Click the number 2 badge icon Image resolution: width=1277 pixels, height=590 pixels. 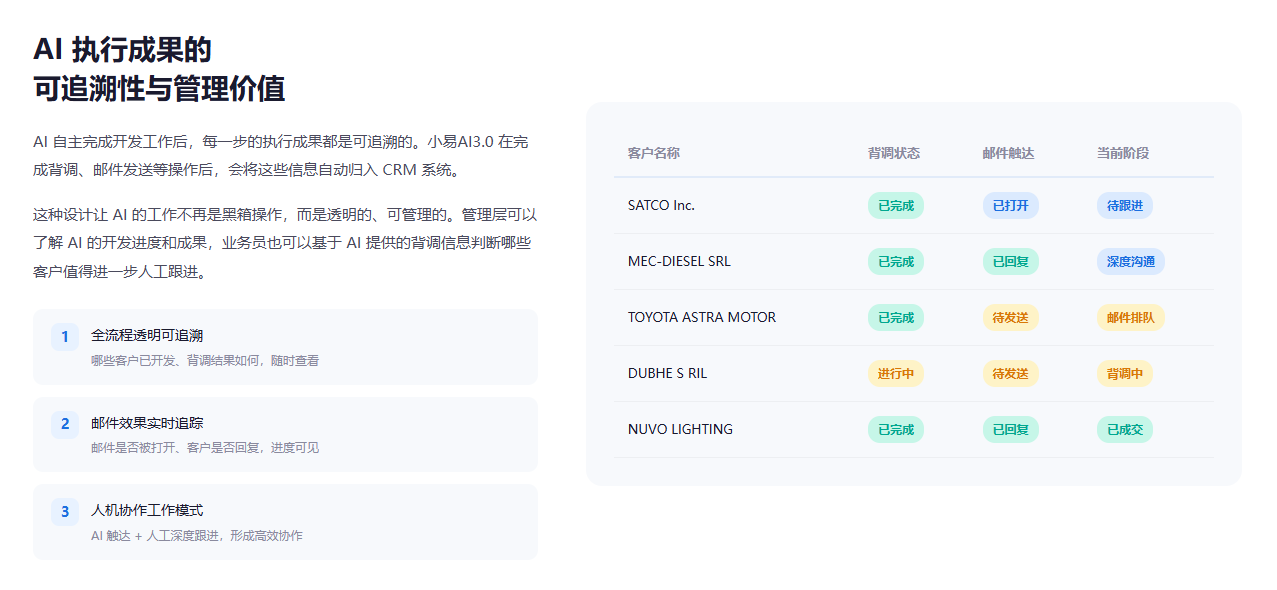tap(65, 424)
